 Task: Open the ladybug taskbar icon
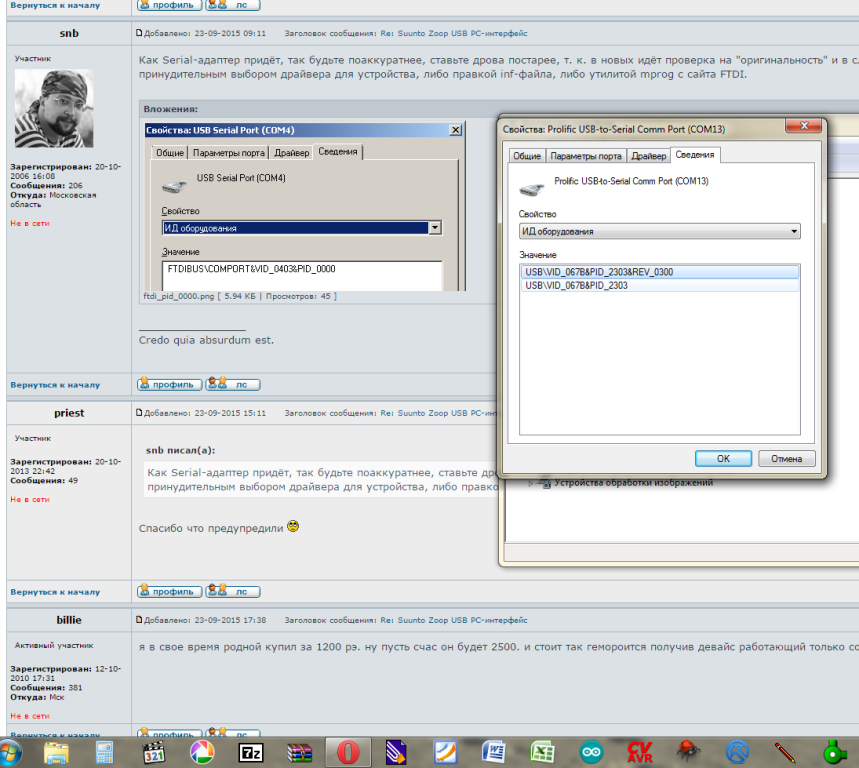(x=688, y=752)
